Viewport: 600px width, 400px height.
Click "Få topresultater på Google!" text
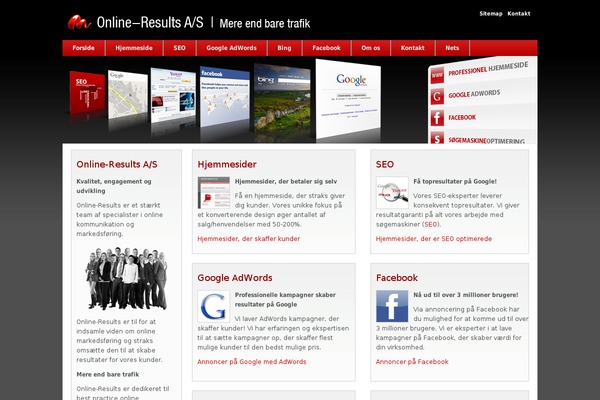(x=455, y=181)
